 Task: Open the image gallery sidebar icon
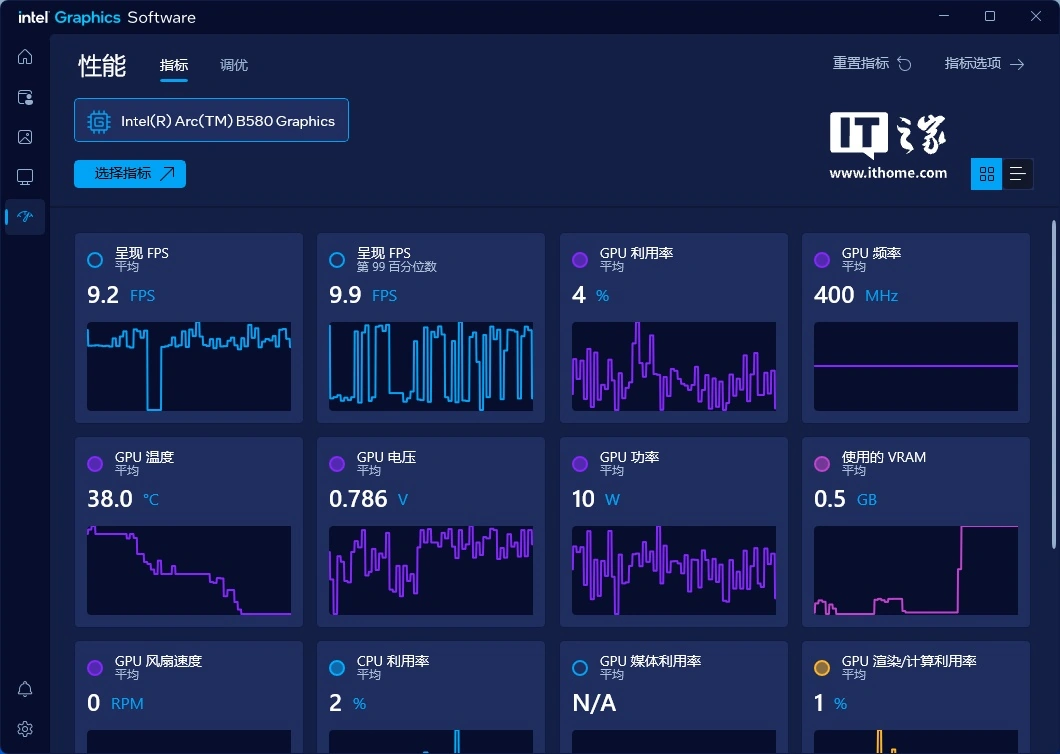25,137
